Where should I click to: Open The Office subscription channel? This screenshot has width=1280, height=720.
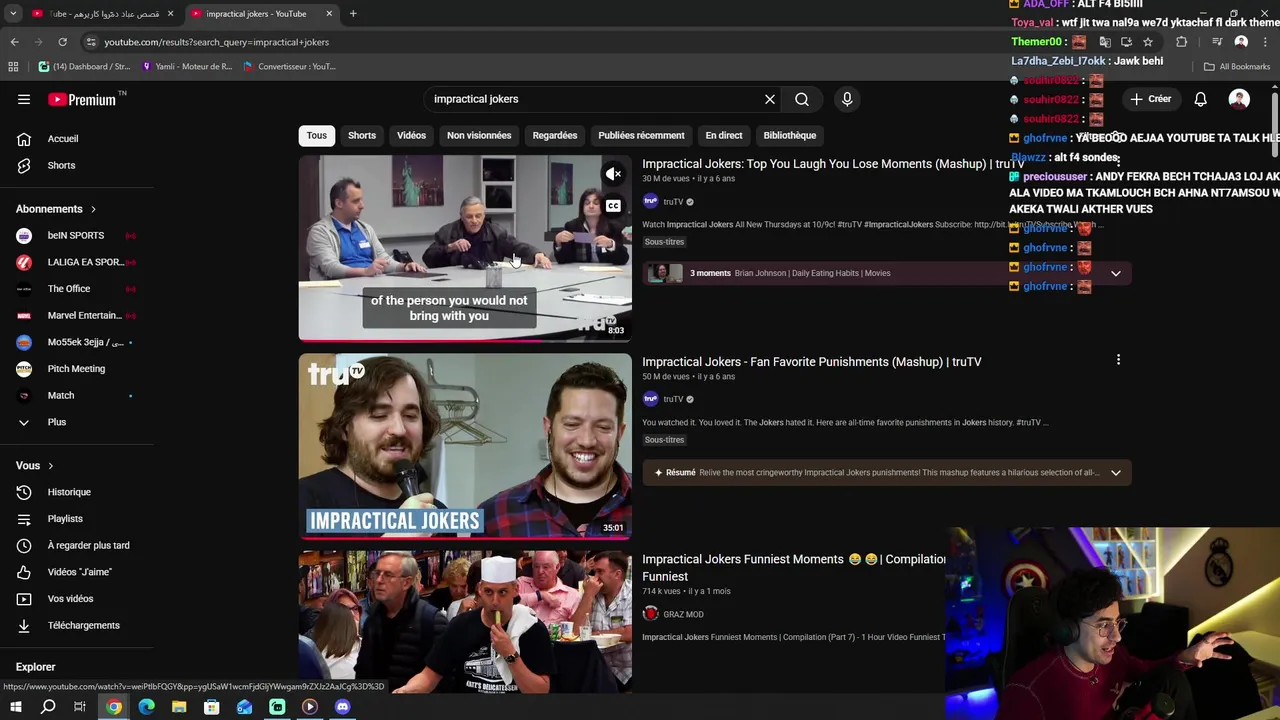(x=76, y=288)
